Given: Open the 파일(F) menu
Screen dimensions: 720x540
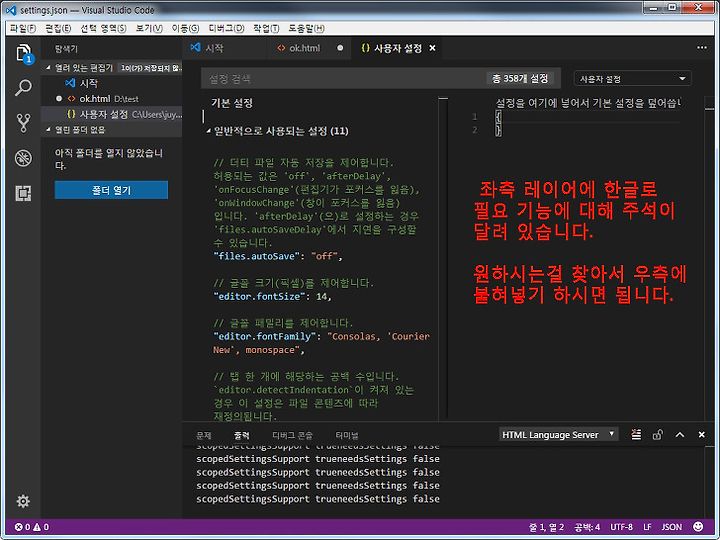Looking at the screenshot, I should click(x=22, y=28).
